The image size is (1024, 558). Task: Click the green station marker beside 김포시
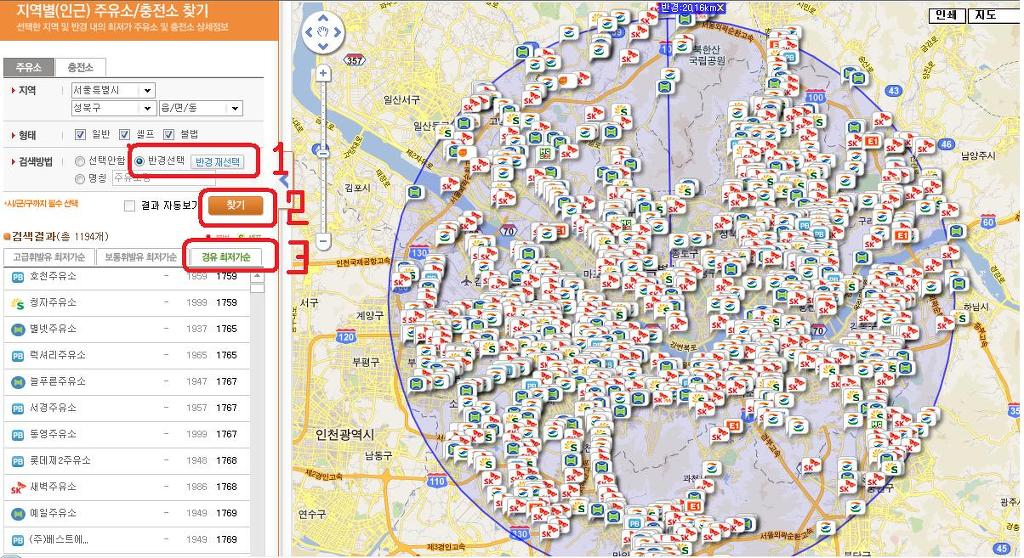[415, 193]
